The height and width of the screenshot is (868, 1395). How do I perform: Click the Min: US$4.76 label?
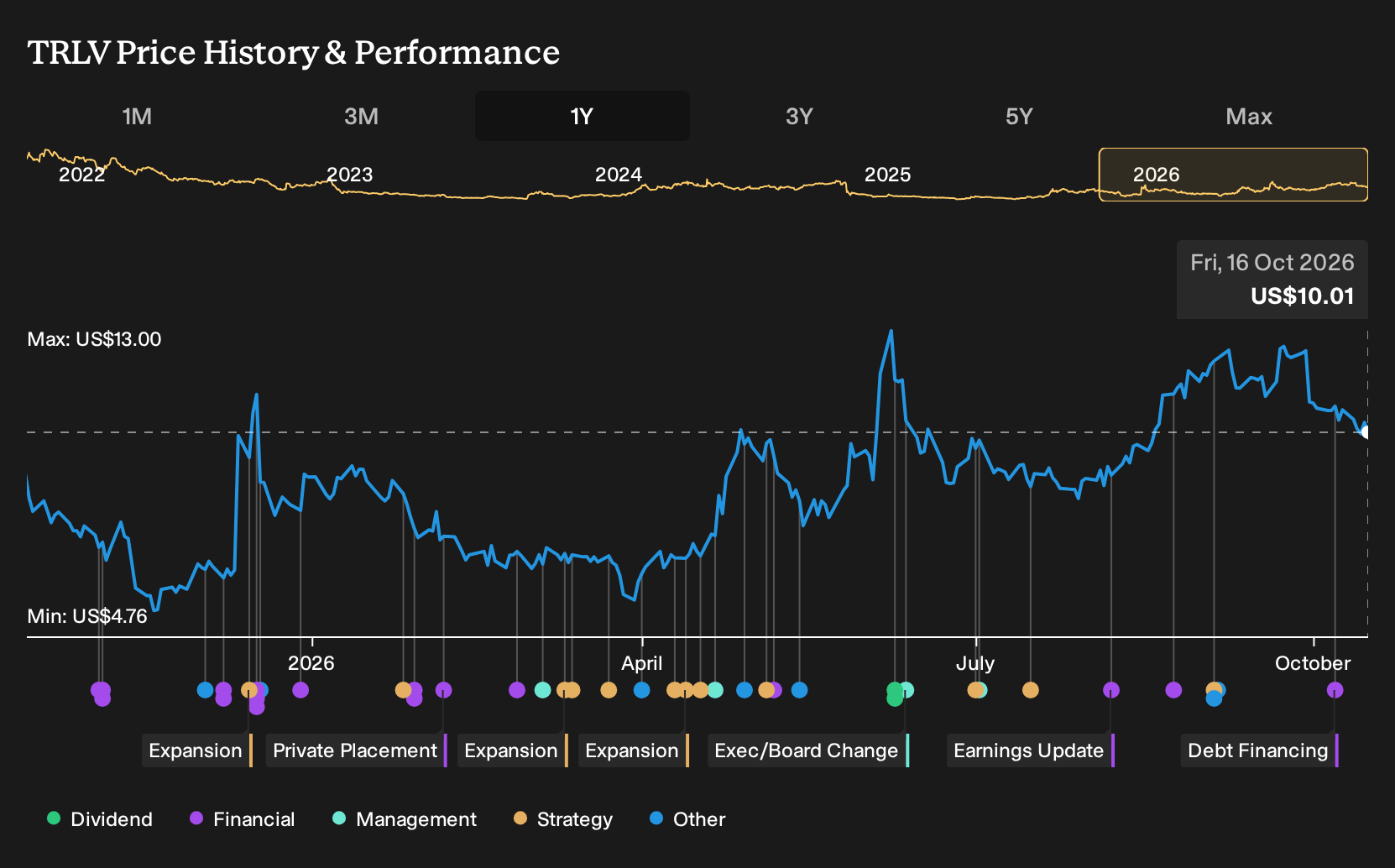coord(87,616)
